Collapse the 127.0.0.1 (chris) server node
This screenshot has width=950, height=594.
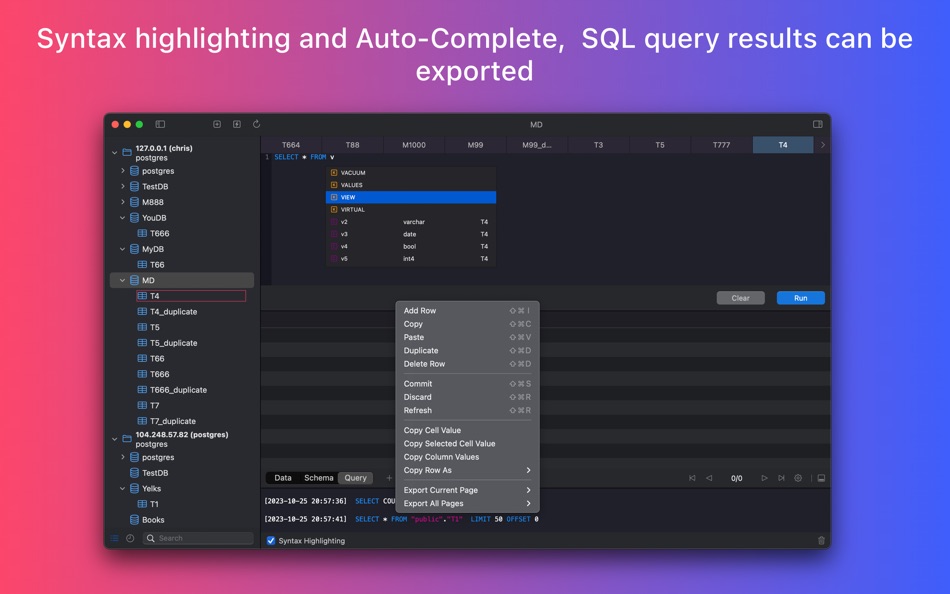pyautogui.click(x=115, y=153)
